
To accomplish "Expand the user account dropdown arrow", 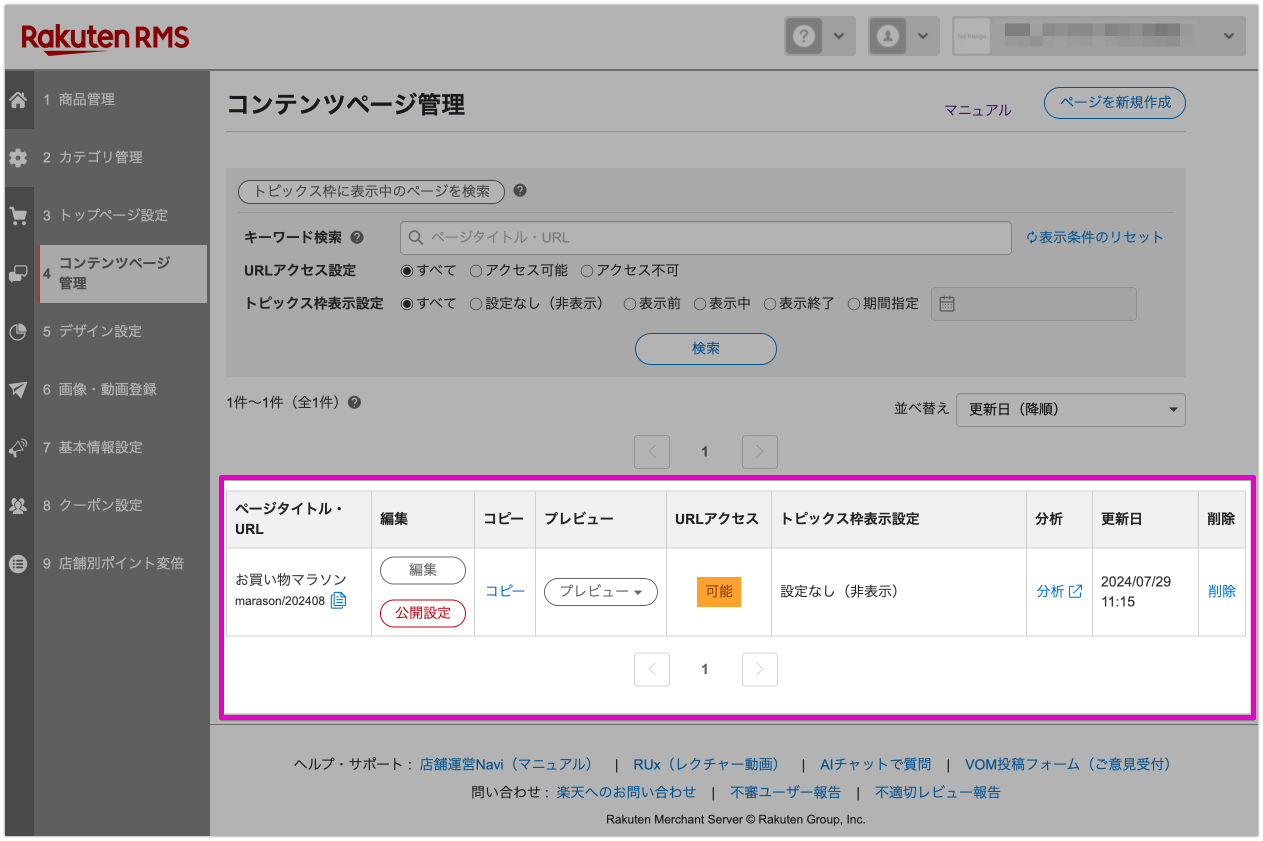I will [x=921, y=36].
